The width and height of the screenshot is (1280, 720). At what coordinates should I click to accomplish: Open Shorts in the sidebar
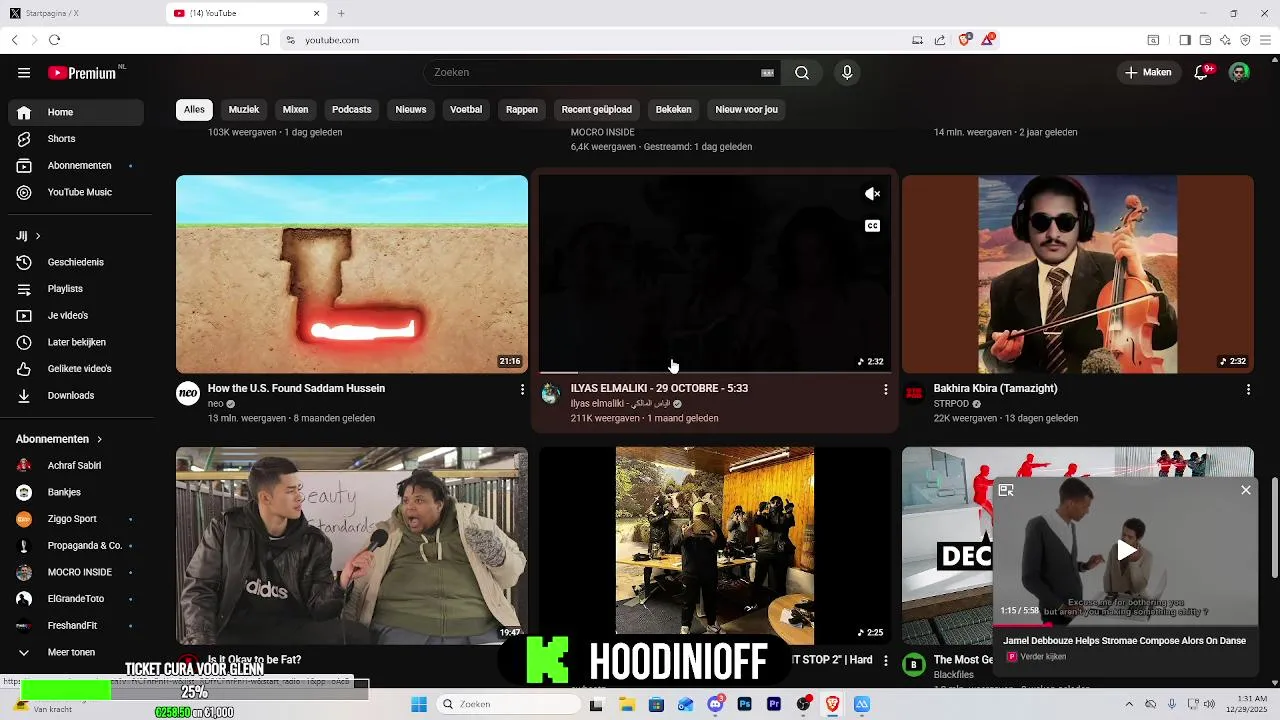click(76, 139)
